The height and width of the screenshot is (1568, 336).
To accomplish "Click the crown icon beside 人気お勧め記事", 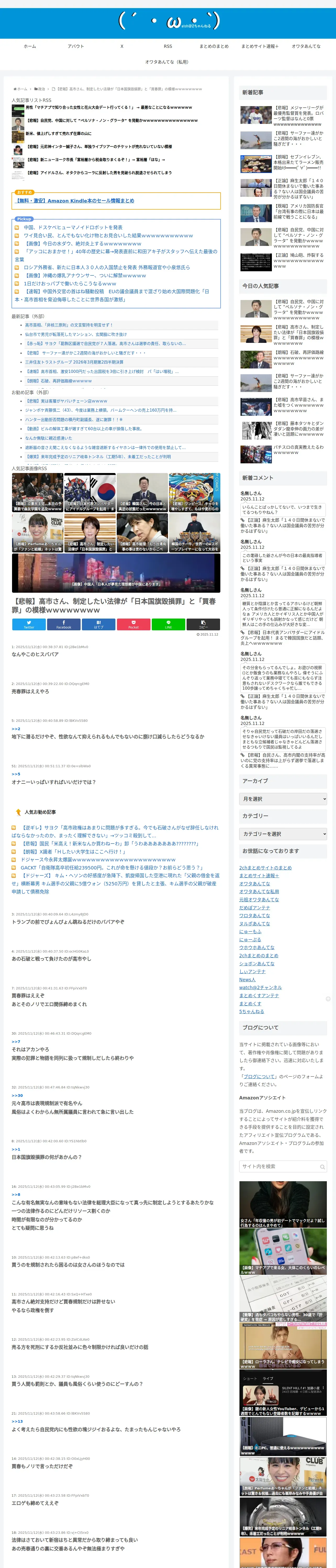I will pyautogui.click(x=18, y=812).
